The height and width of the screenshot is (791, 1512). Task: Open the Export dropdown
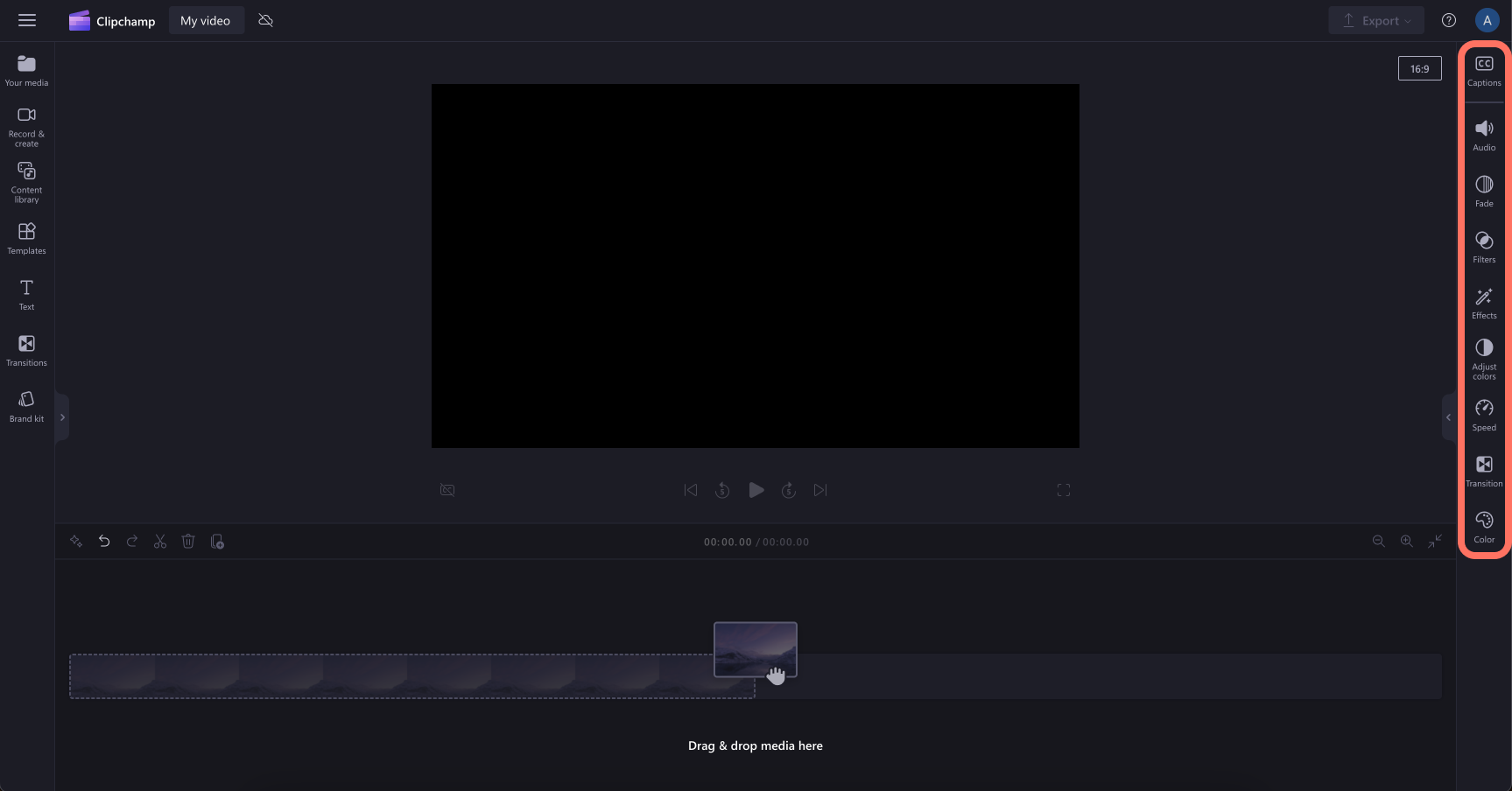click(x=1375, y=19)
